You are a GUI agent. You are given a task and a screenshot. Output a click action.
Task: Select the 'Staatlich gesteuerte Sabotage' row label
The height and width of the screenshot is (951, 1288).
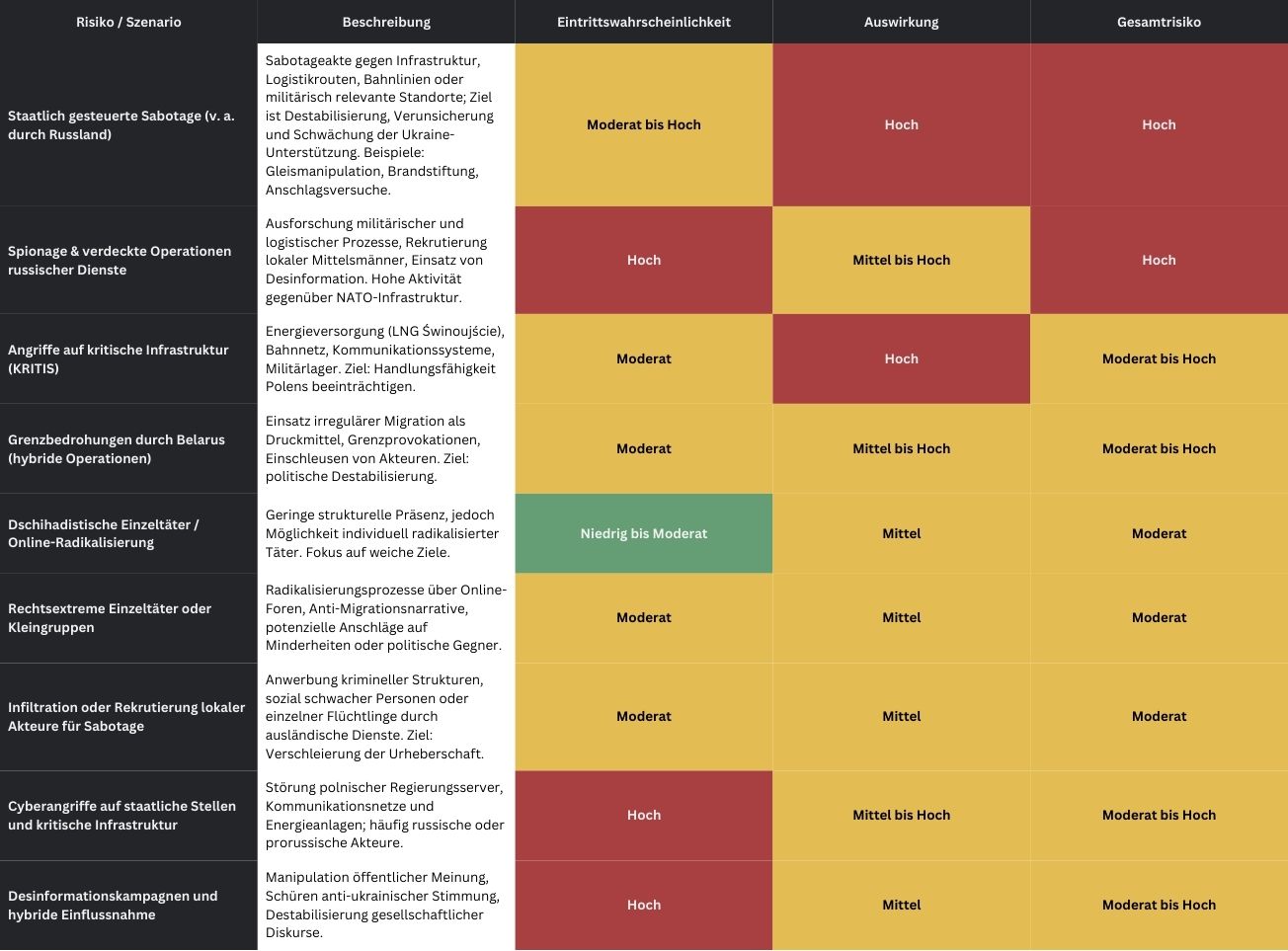pyautogui.click(x=121, y=125)
